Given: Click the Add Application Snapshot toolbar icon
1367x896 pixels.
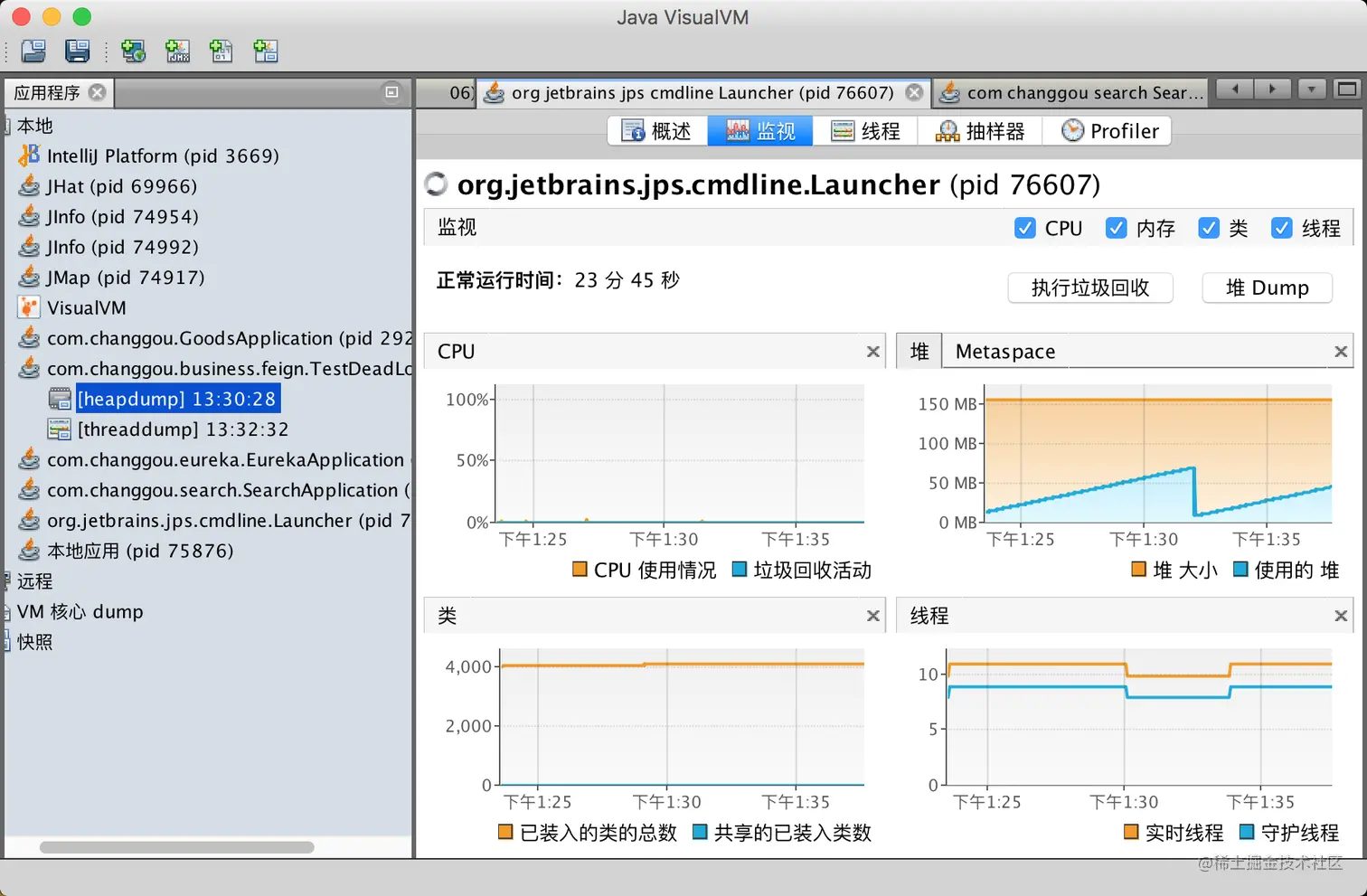Looking at the screenshot, I should [266, 51].
